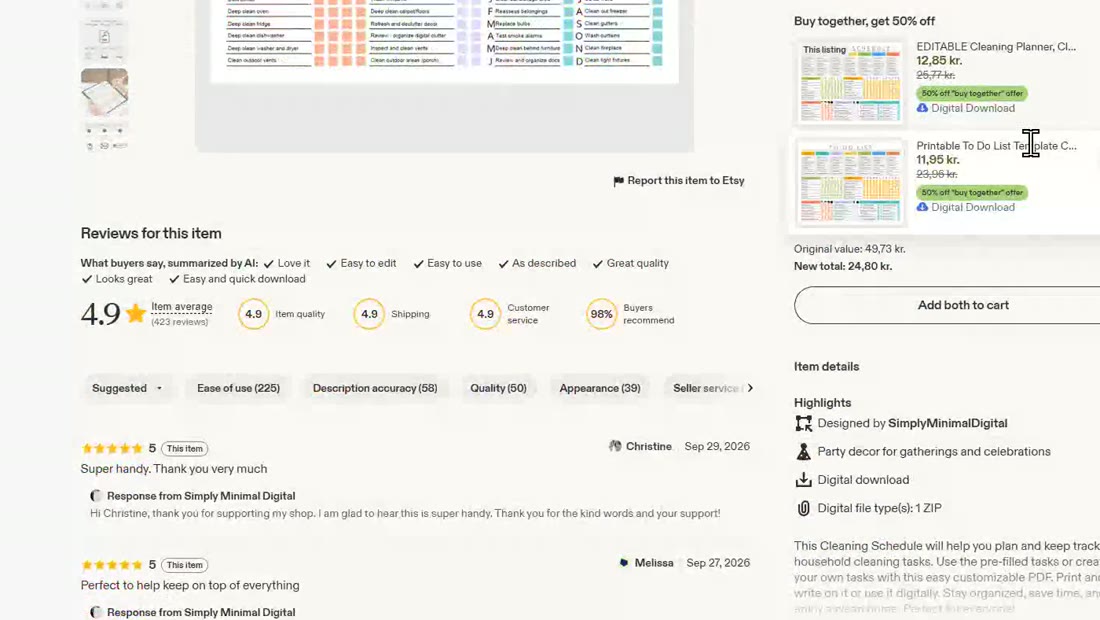Screen dimensions: 1100x620
Task: Click the 11,95 kr. price text
Action: [x=937, y=160]
